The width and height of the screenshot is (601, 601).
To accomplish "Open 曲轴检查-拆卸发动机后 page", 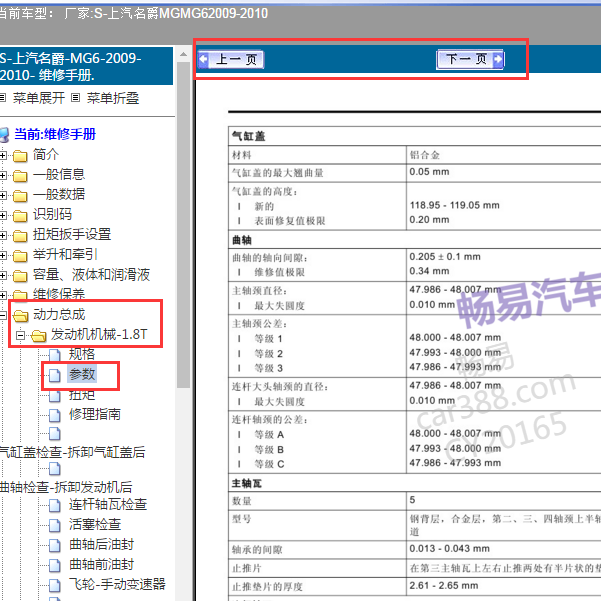I will (66, 487).
